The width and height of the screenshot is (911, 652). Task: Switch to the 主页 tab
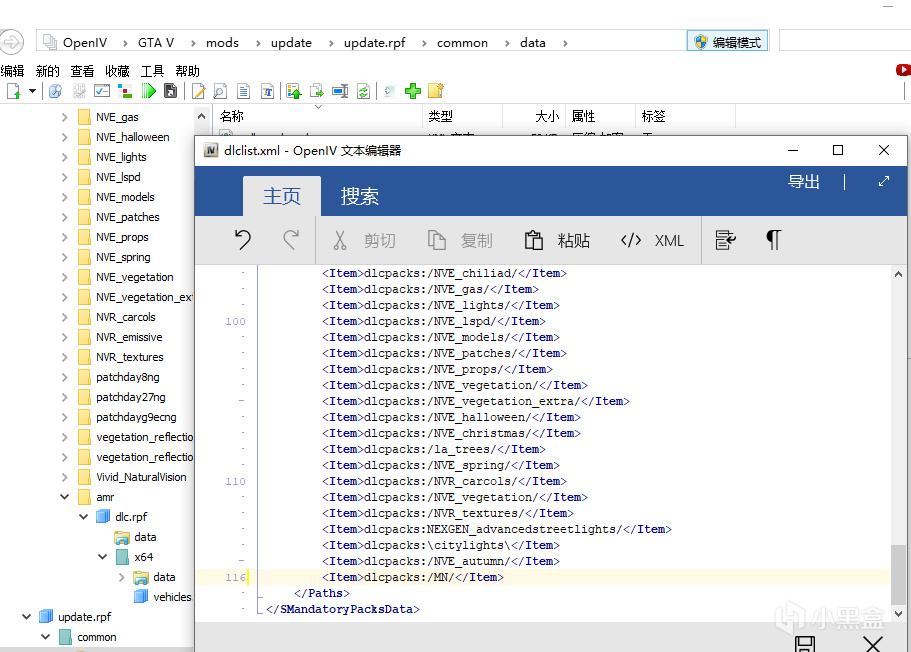click(282, 196)
